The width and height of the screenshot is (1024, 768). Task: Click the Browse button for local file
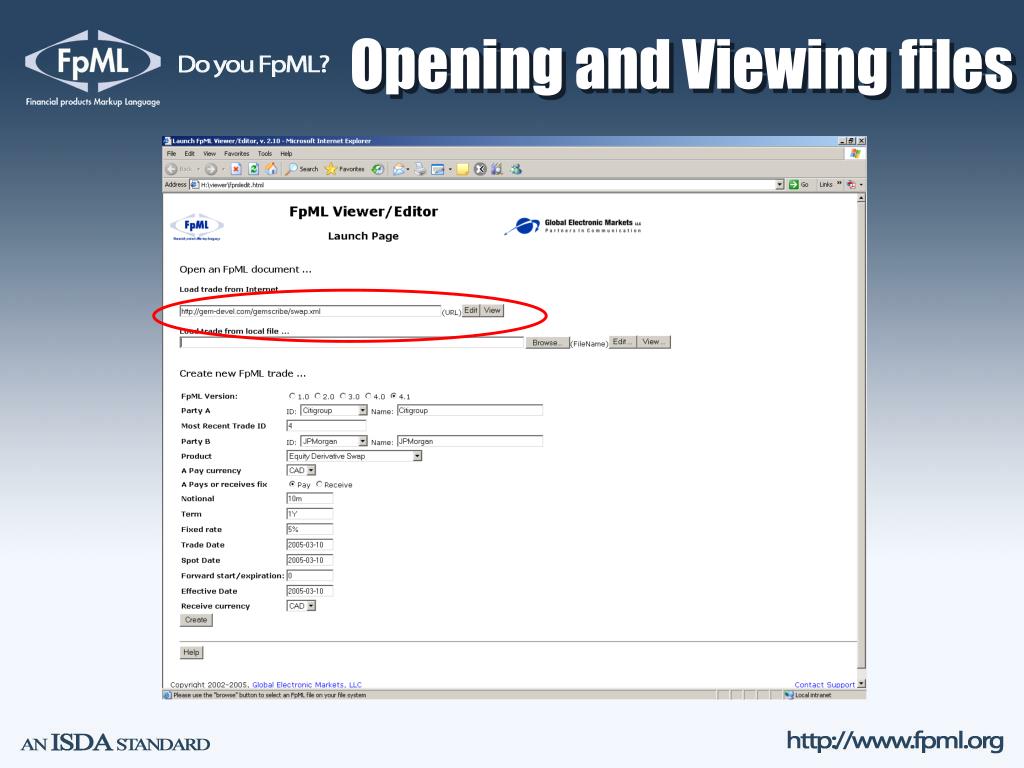pos(547,342)
